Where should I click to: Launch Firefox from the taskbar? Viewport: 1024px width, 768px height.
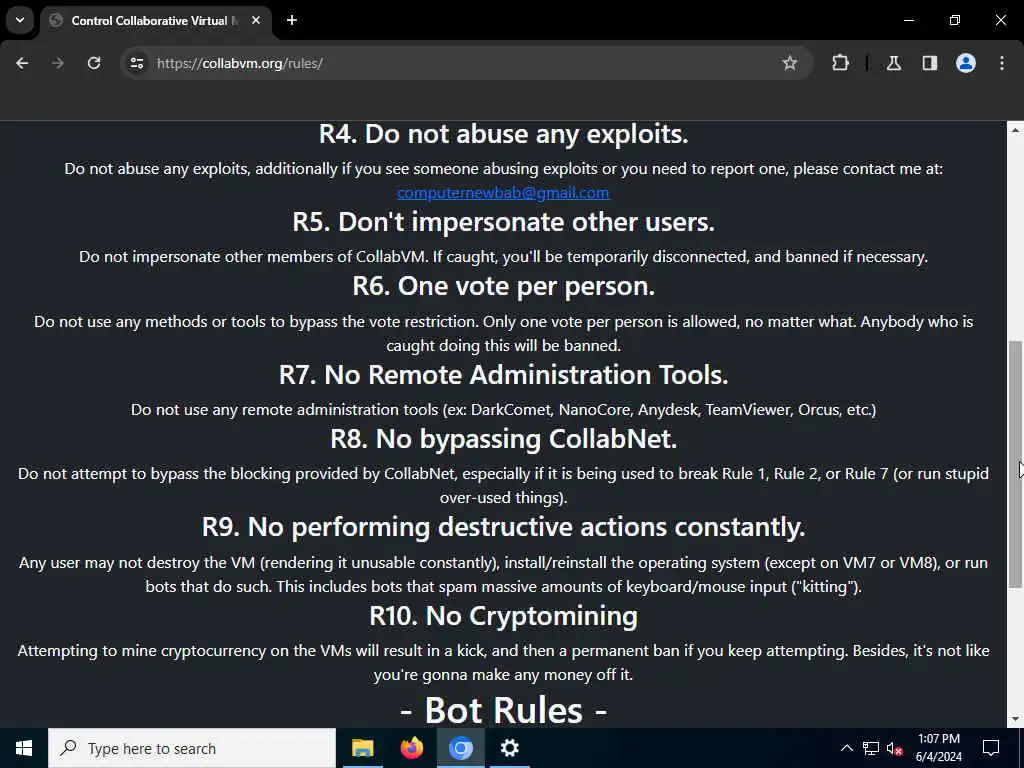point(411,748)
